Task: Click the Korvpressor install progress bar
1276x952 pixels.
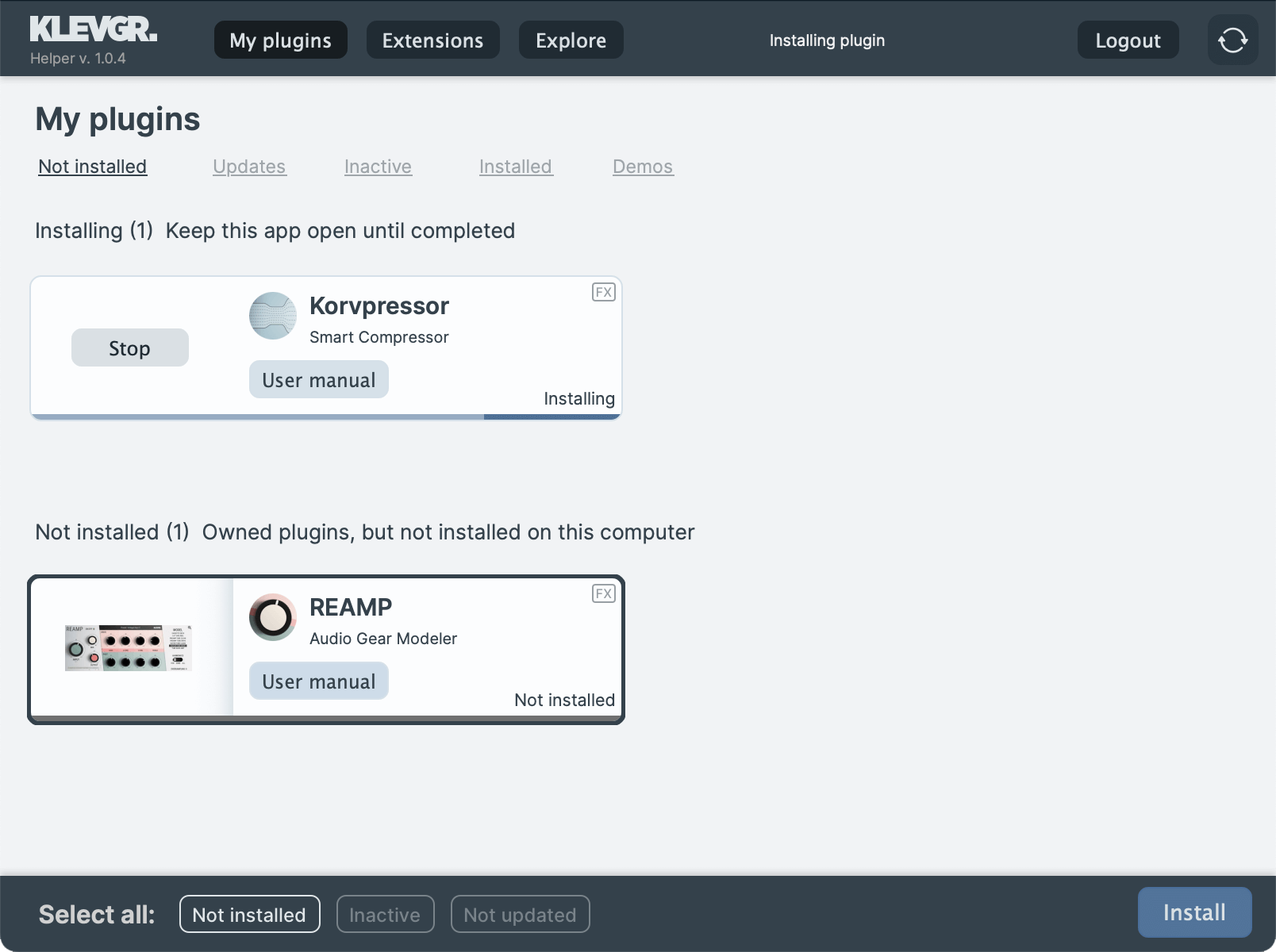Action: click(x=326, y=416)
